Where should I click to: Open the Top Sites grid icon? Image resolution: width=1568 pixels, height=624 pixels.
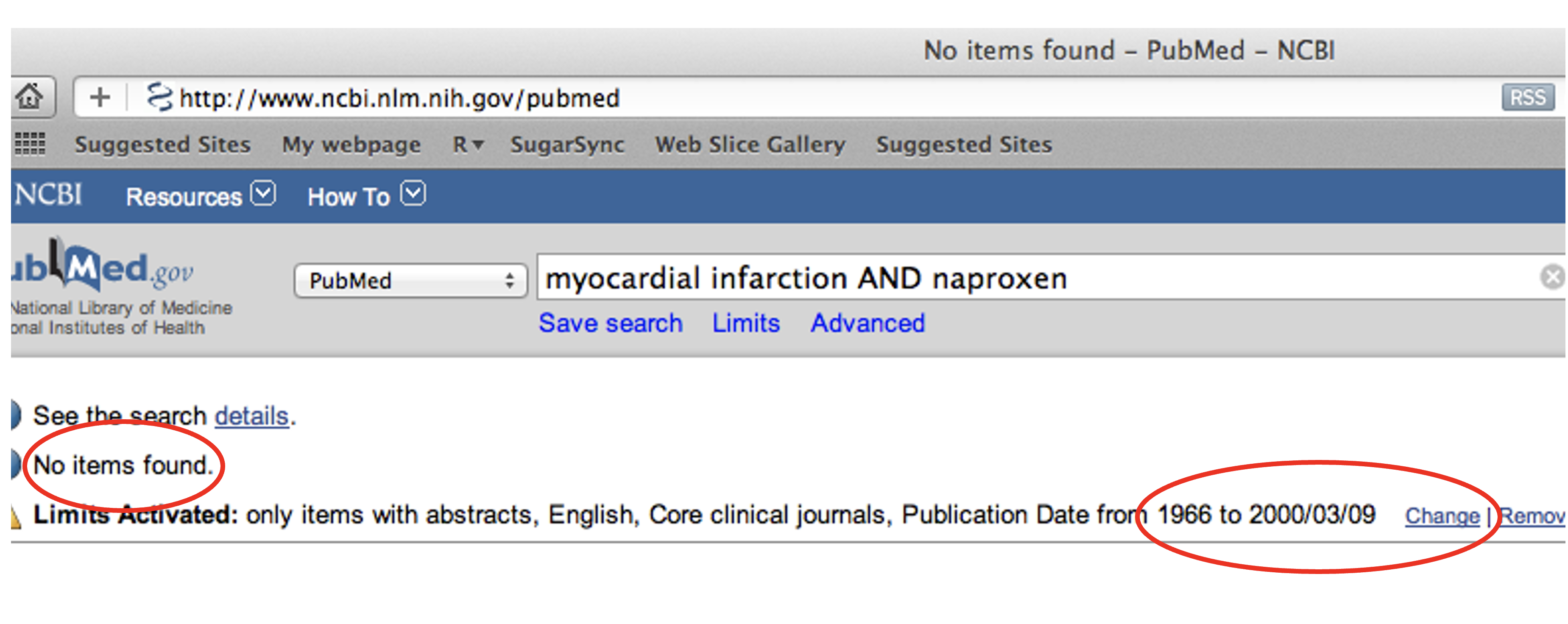pos(30,144)
